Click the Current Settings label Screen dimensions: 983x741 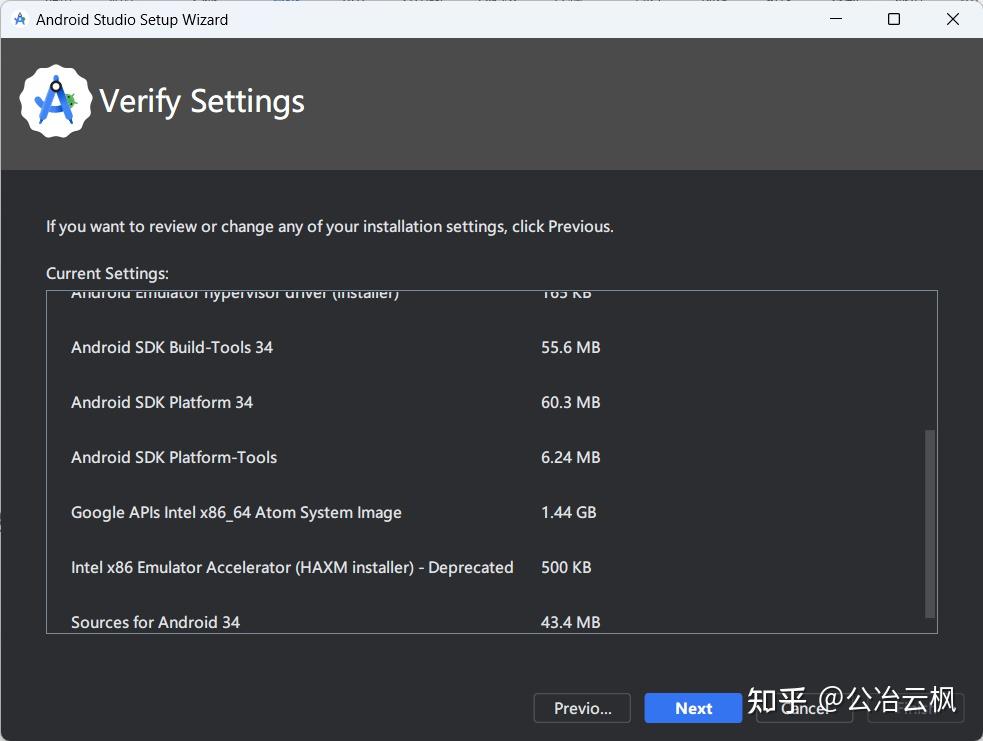point(107,273)
